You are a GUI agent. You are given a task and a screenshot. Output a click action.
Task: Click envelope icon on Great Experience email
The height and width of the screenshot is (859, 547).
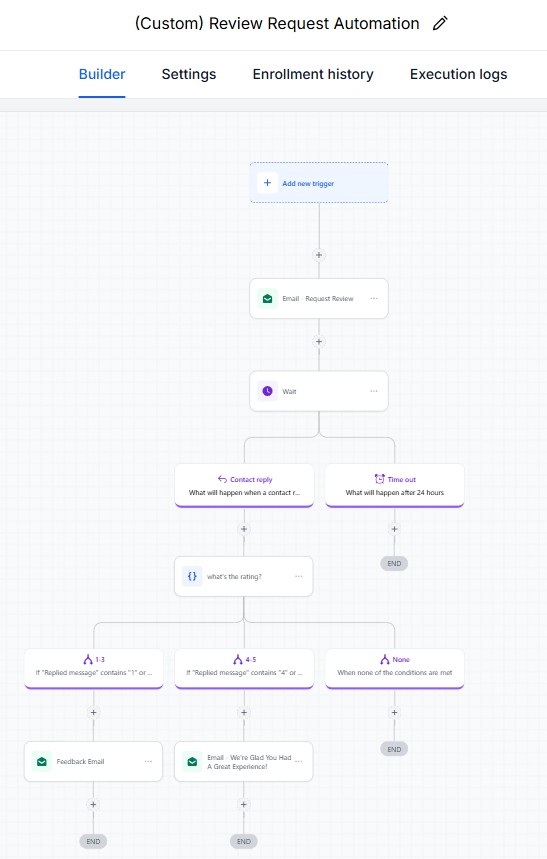[192, 761]
